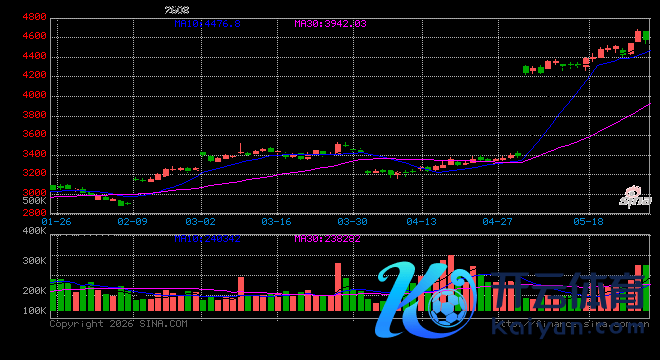The width and height of the screenshot is (660, 360).
Task: Click the 03-16 date label
Action: (x=277, y=221)
